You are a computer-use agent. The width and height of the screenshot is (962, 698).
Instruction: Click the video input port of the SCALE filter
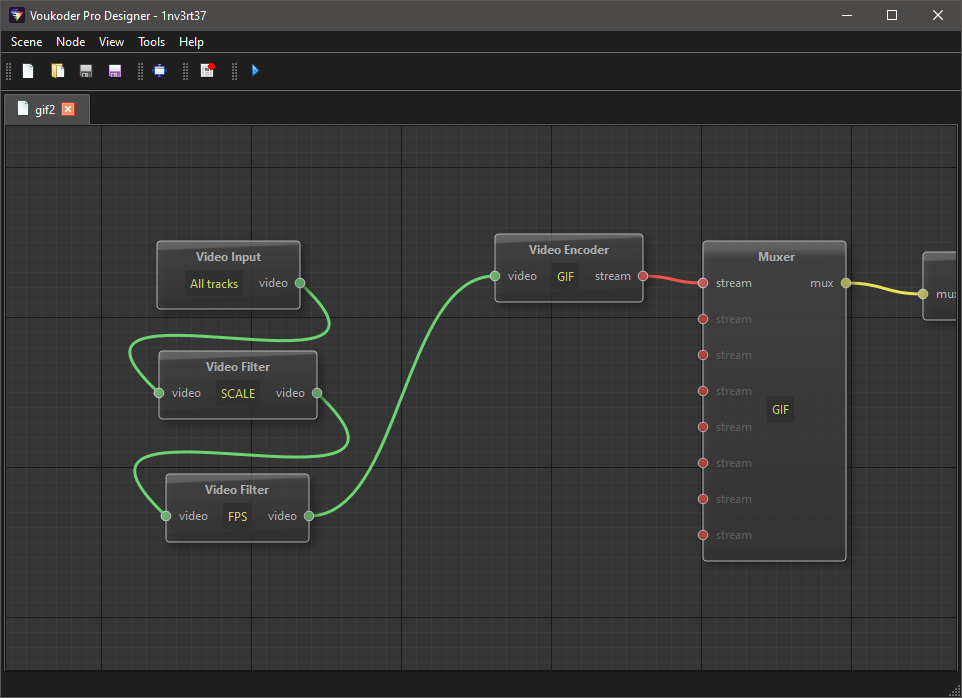[159, 393]
